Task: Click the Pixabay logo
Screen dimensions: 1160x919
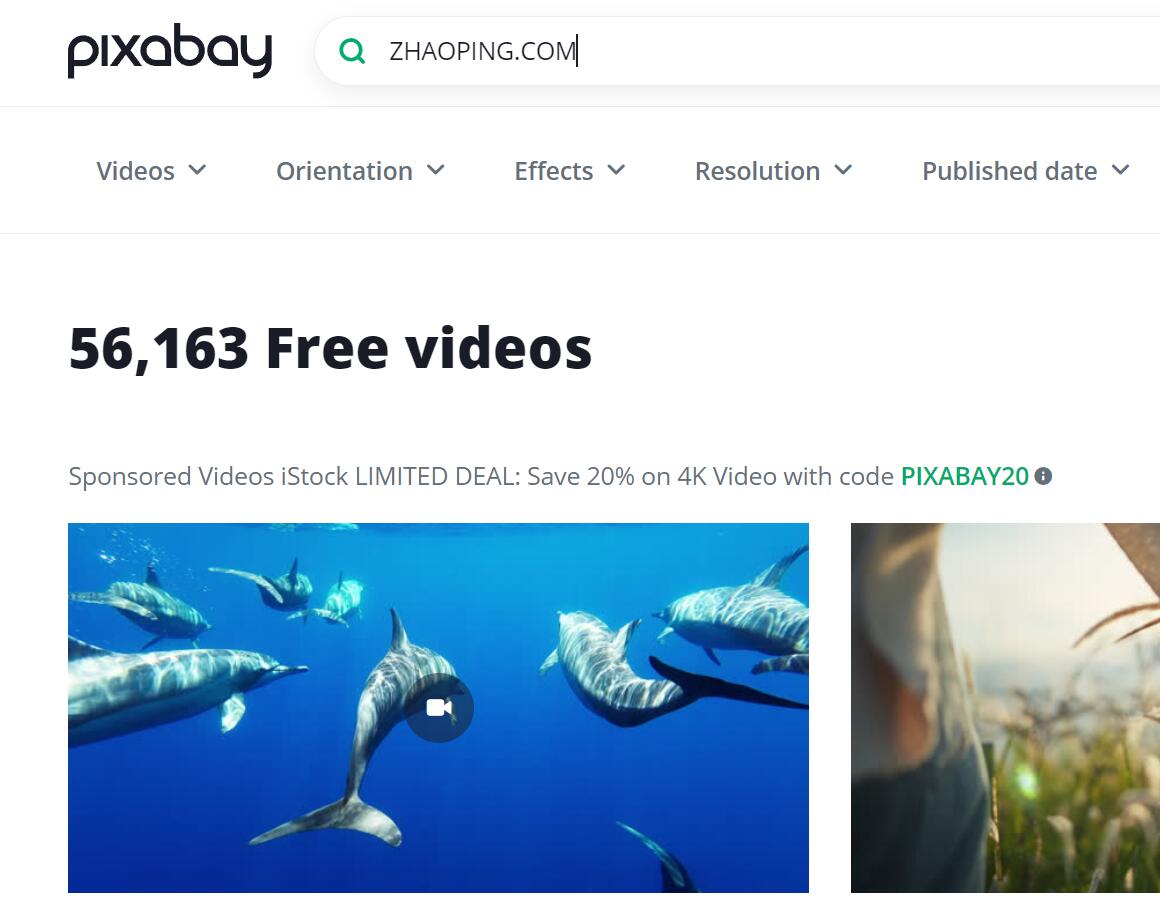Action: click(170, 50)
